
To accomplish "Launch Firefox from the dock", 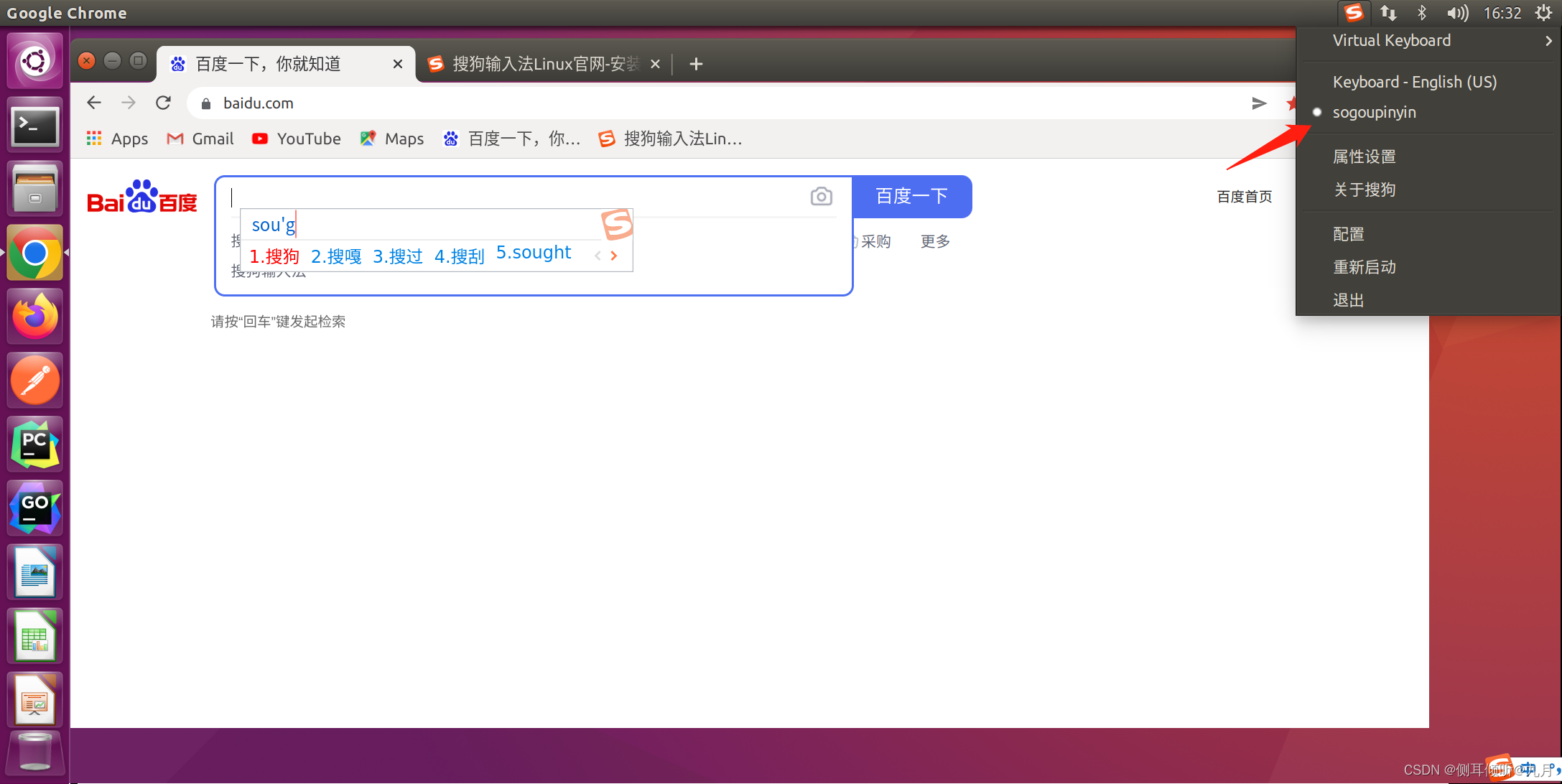I will coord(34,317).
